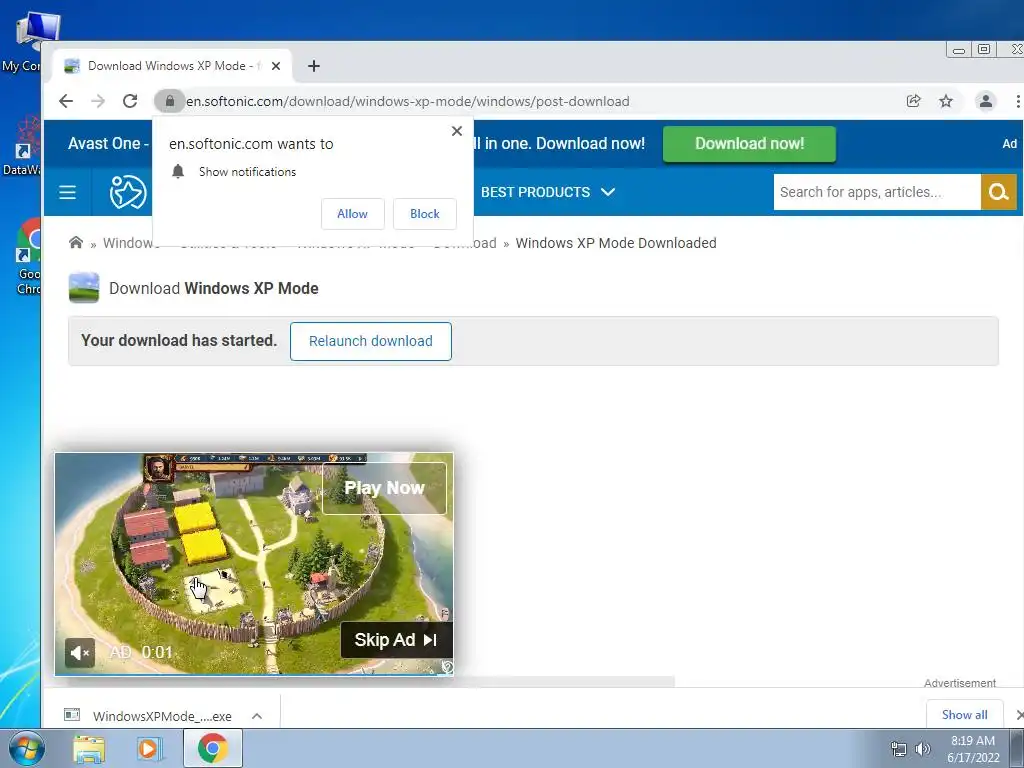Click the Windows XP Mode app icon
Image resolution: width=1024 pixels, height=768 pixels.
84,288
